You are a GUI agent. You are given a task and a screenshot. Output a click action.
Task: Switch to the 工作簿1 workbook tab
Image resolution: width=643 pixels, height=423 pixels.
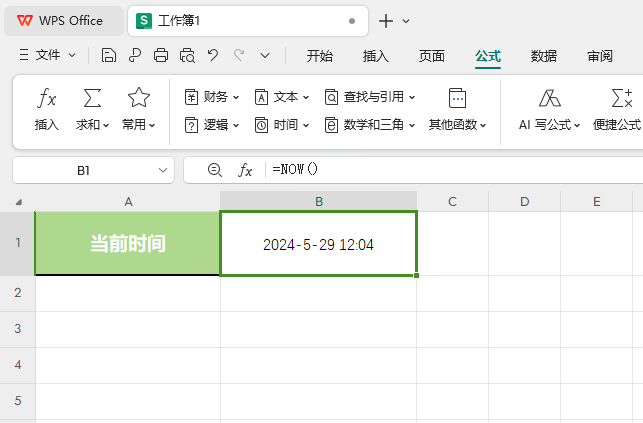pos(248,21)
